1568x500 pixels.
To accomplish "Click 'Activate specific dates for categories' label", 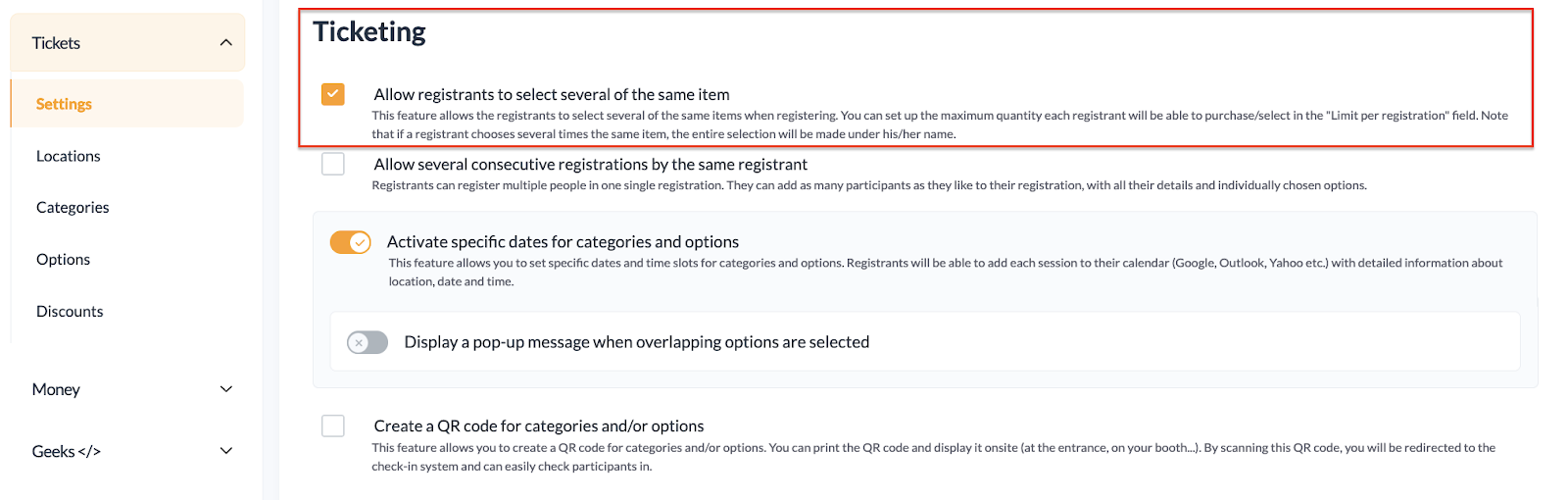I will (x=563, y=242).
